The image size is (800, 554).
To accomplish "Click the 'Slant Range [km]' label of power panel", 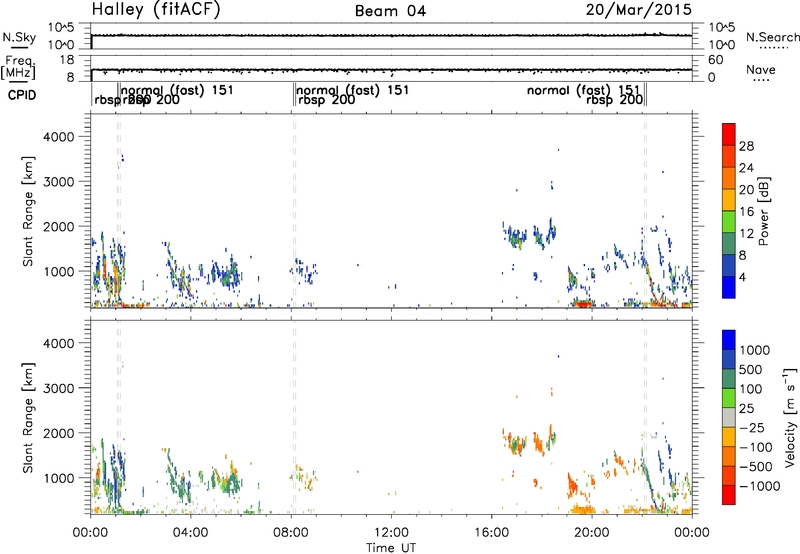I will pos(28,211).
